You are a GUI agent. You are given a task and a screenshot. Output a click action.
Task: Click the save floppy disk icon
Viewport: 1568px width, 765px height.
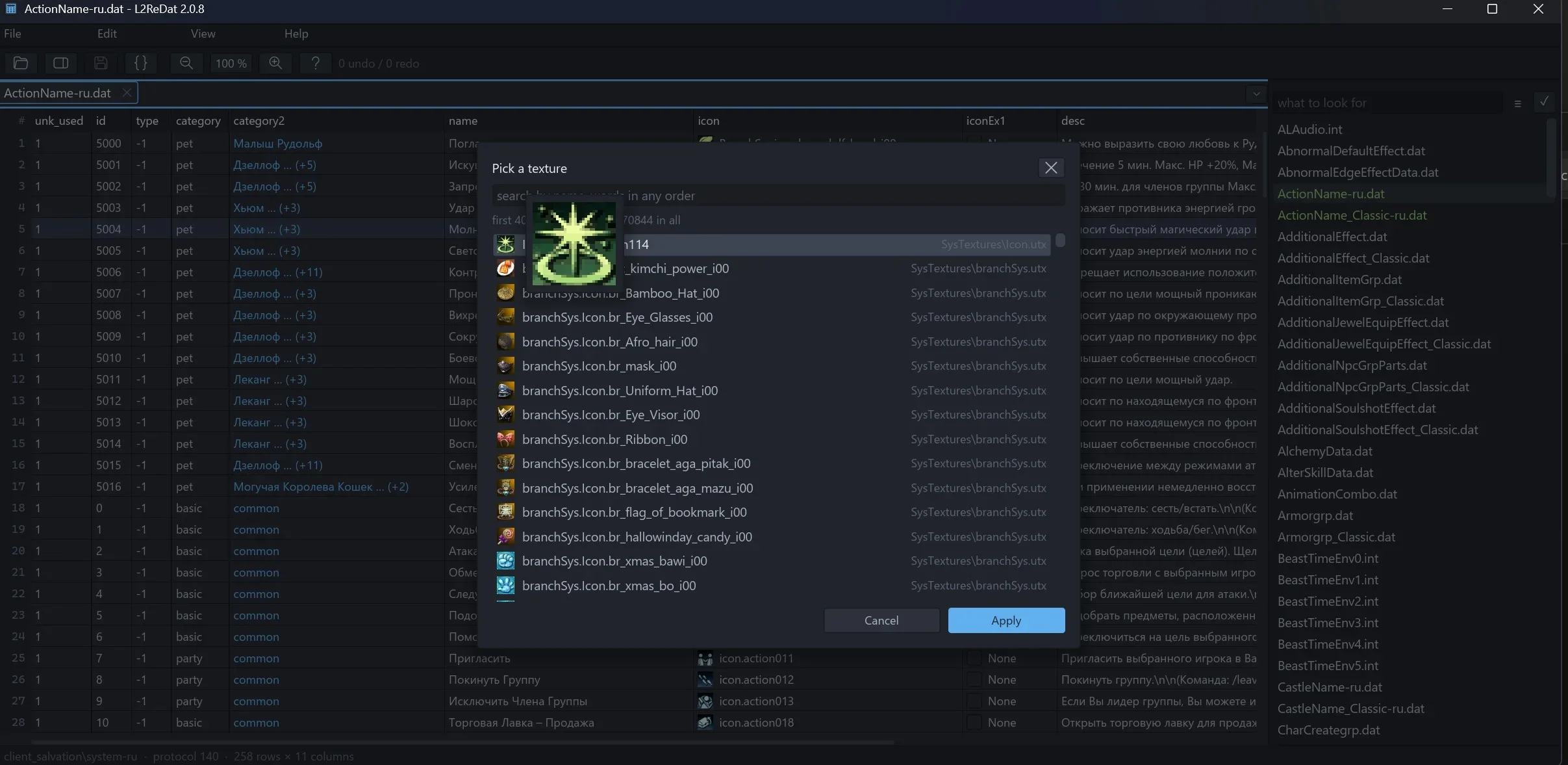(x=101, y=63)
